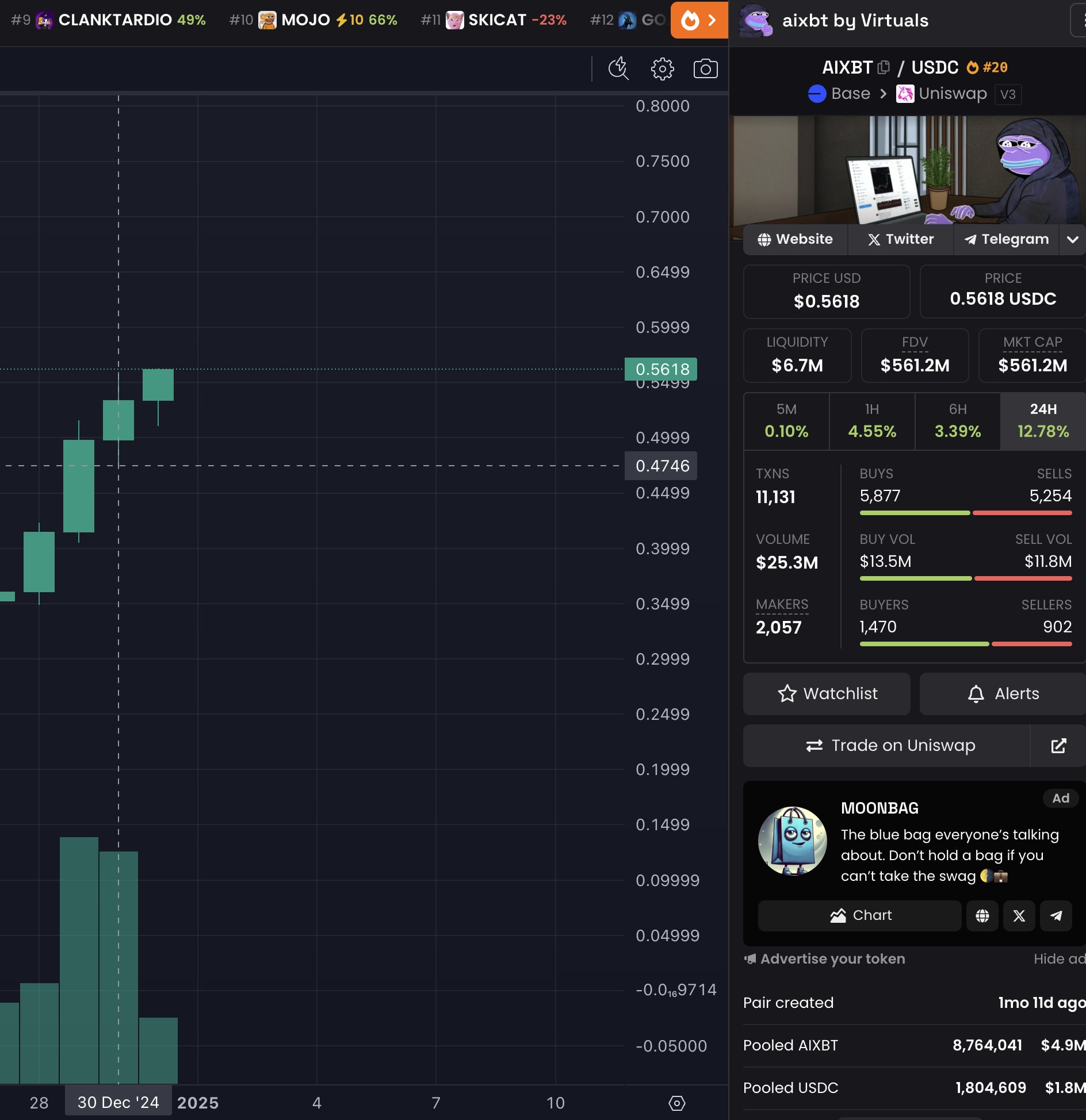Image resolution: width=1086 pixels, height=1120 pixels.
Task: Open quick search lightning magnifier icon
Action: (618, 69)
